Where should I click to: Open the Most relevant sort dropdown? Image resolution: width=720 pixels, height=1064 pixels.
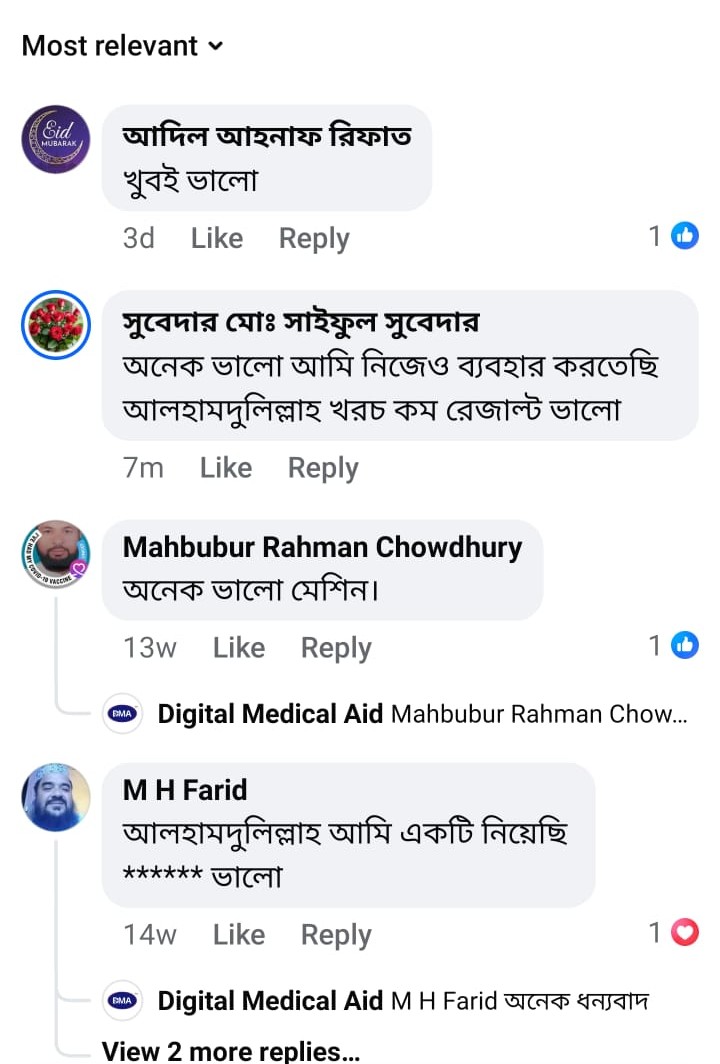pyautogui.click(x=122, y=46)
